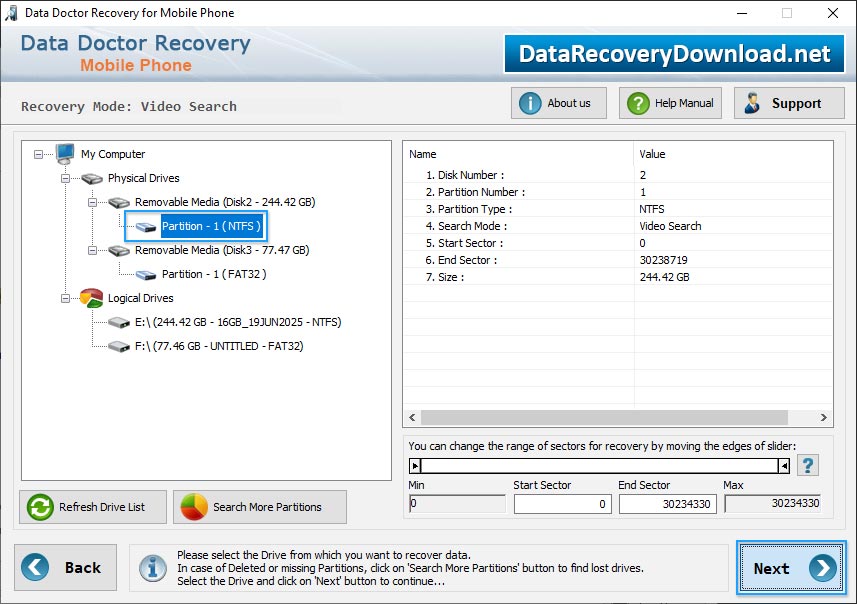Click the 30238719 value cell
857x604 pixels.
tap(733, 260)
